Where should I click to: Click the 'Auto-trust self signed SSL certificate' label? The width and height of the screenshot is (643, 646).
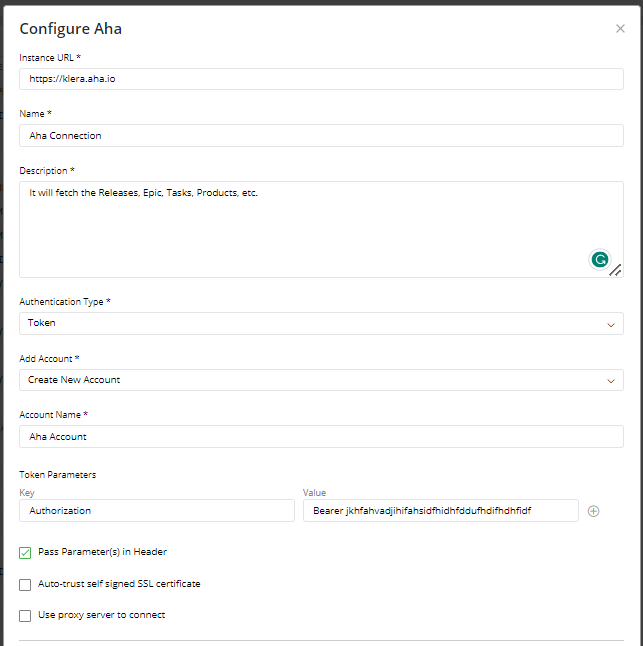coord(119,584)
